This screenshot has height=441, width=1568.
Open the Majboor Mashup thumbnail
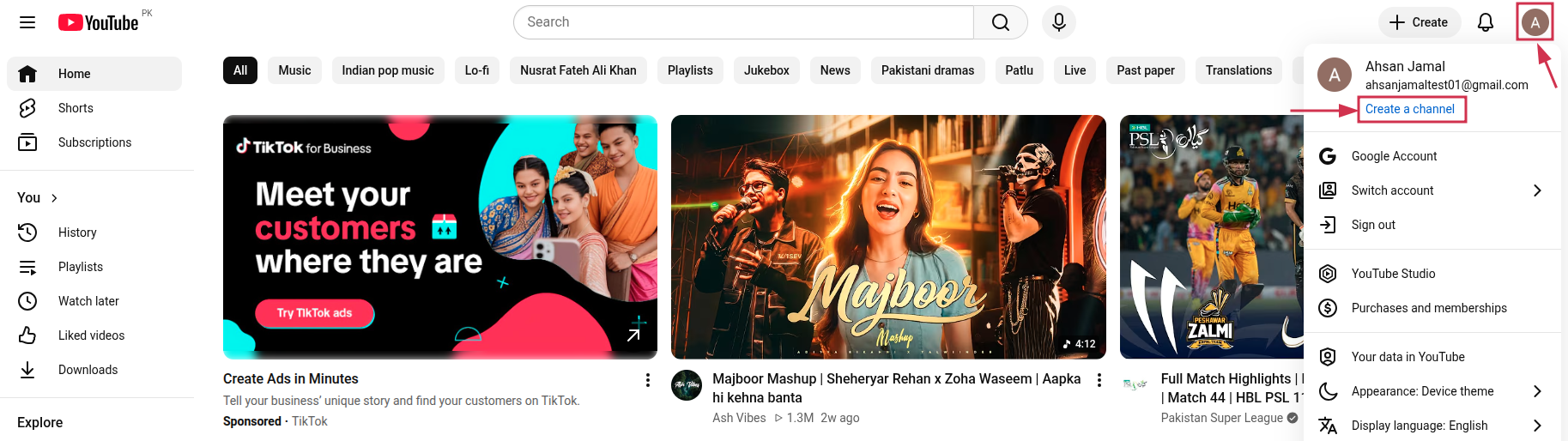(x=888, y=237)
